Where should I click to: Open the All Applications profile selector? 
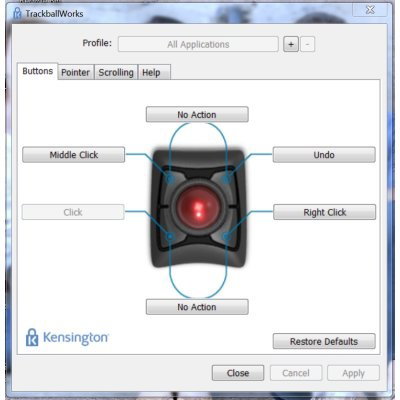point(198,44)
